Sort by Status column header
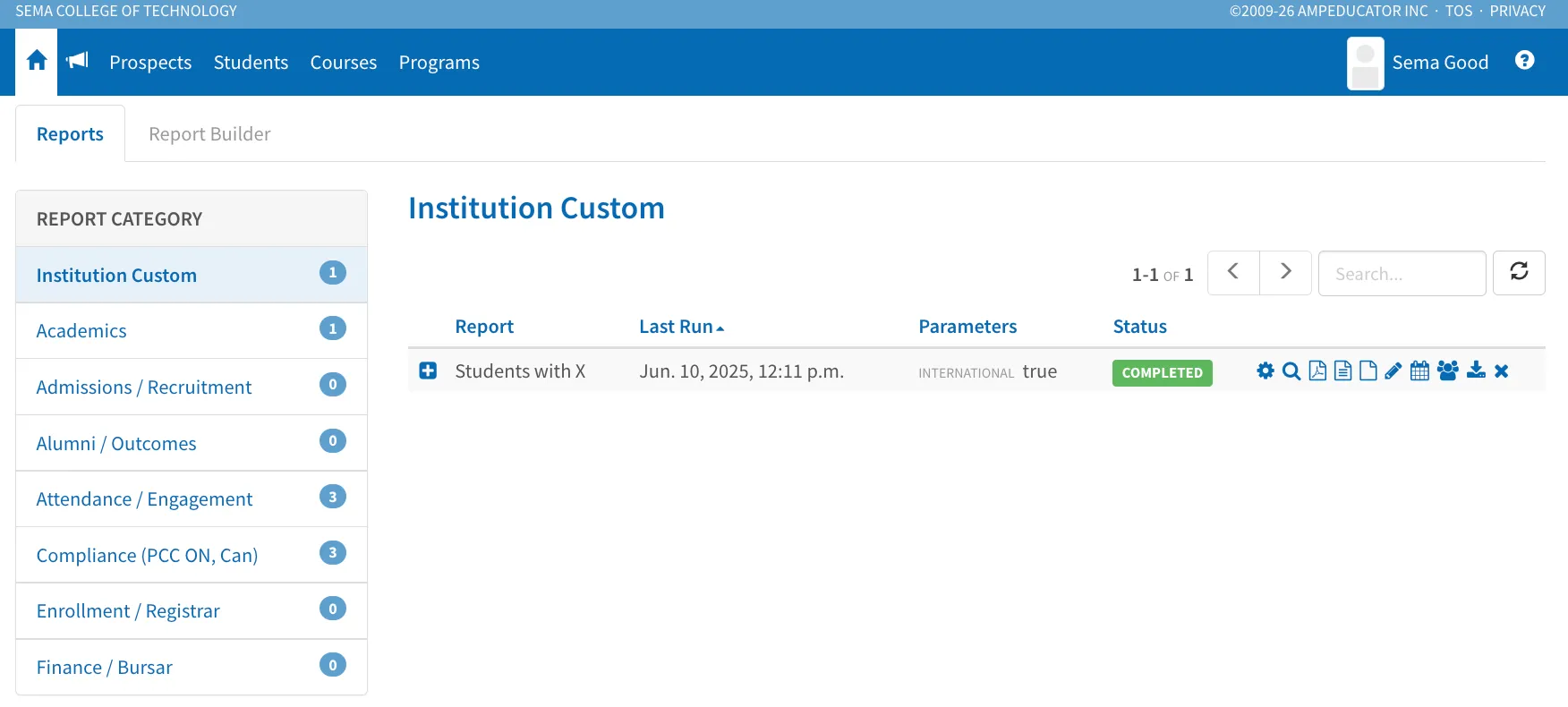The height and width of the screenshot is (707, 1568). 1139,327
